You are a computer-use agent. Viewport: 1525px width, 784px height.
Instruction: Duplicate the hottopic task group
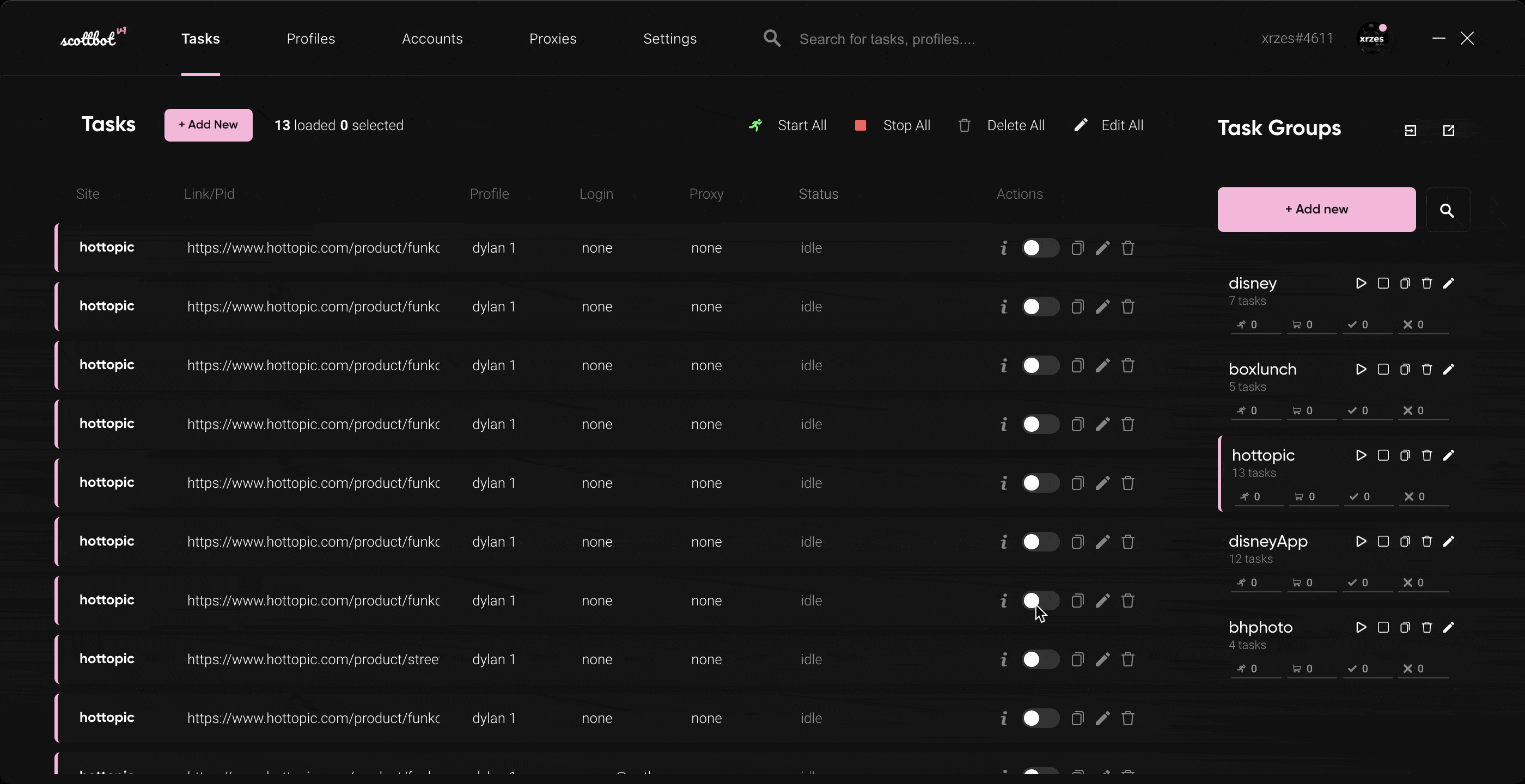tap(1404, 455)
